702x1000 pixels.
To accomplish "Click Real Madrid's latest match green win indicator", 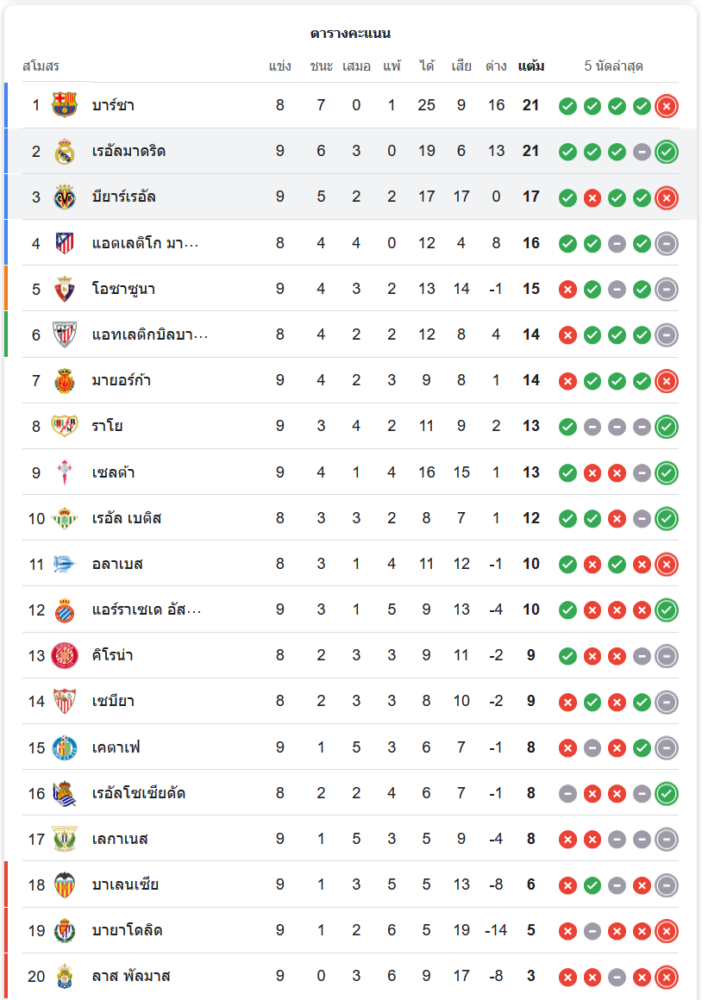I will coord(667,152).
